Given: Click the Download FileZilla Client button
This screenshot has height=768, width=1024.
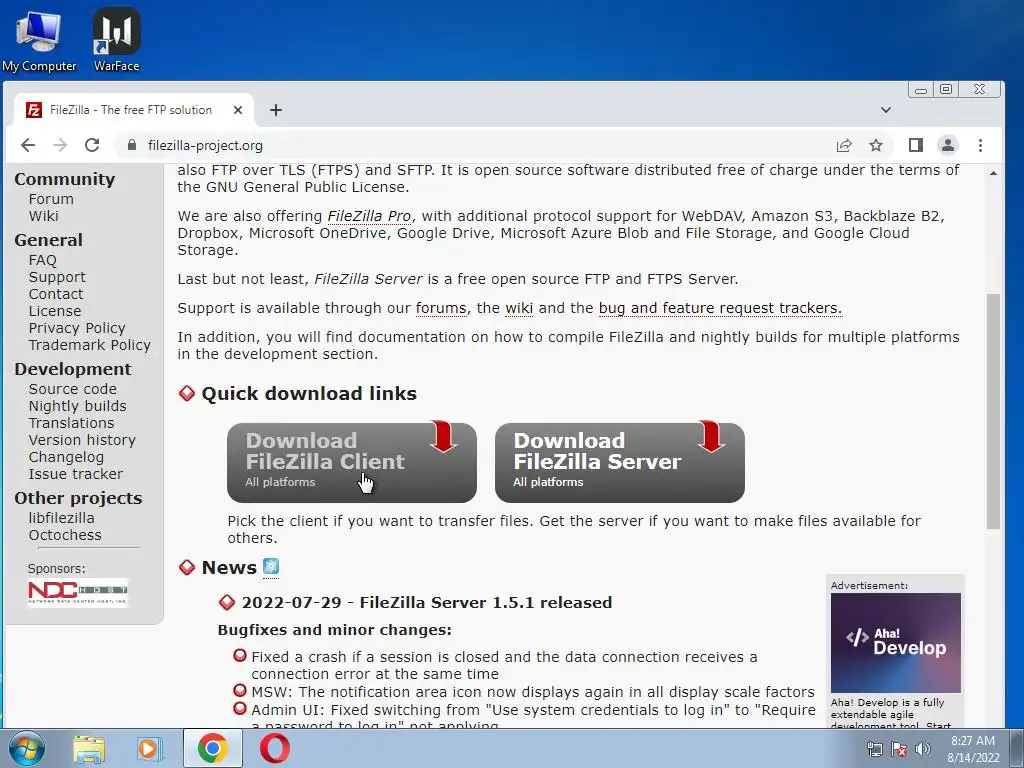Looking at the screenshot, I should point(352,463).
